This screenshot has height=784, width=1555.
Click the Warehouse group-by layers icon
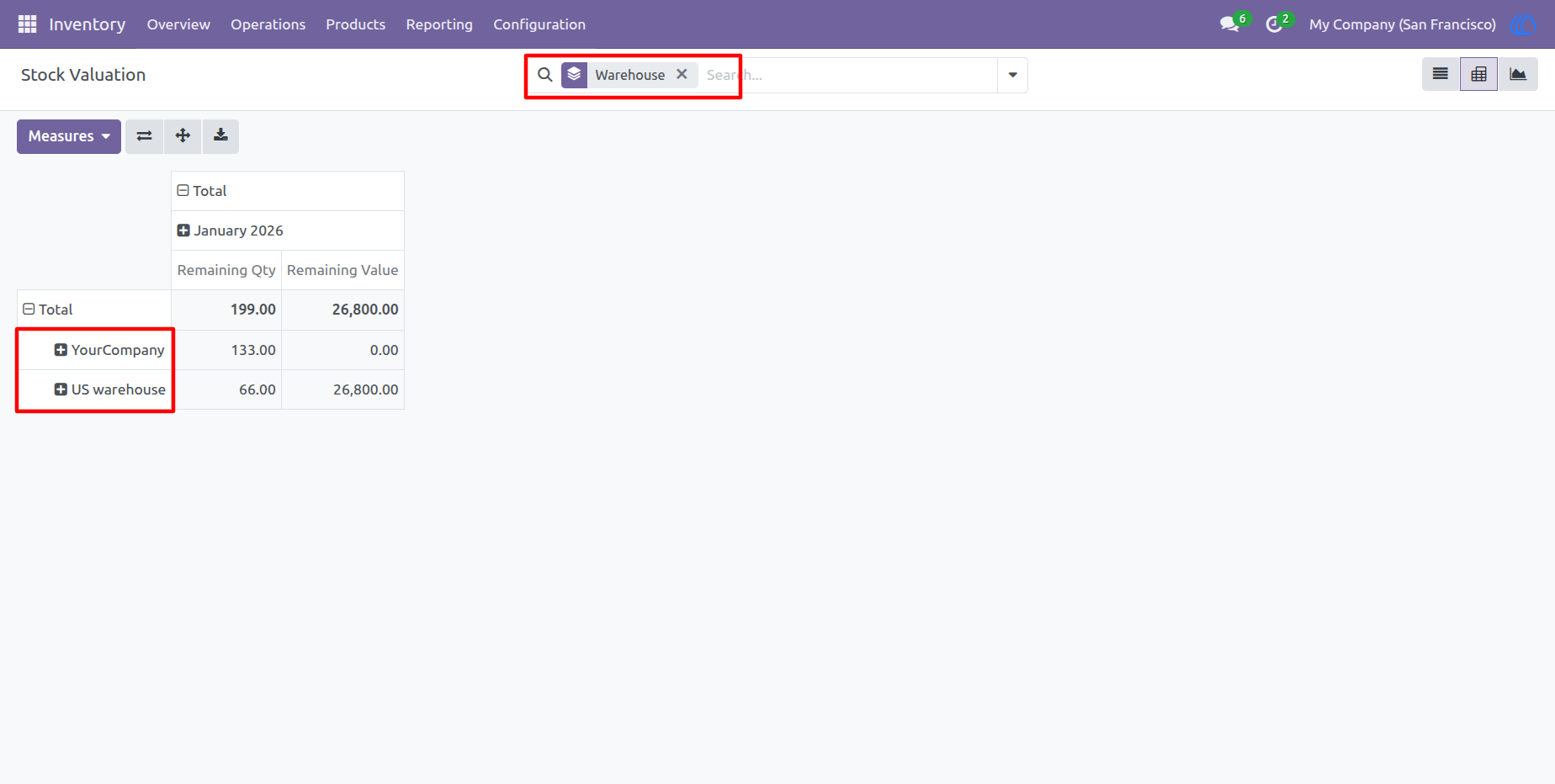click(x=574, y=75)
